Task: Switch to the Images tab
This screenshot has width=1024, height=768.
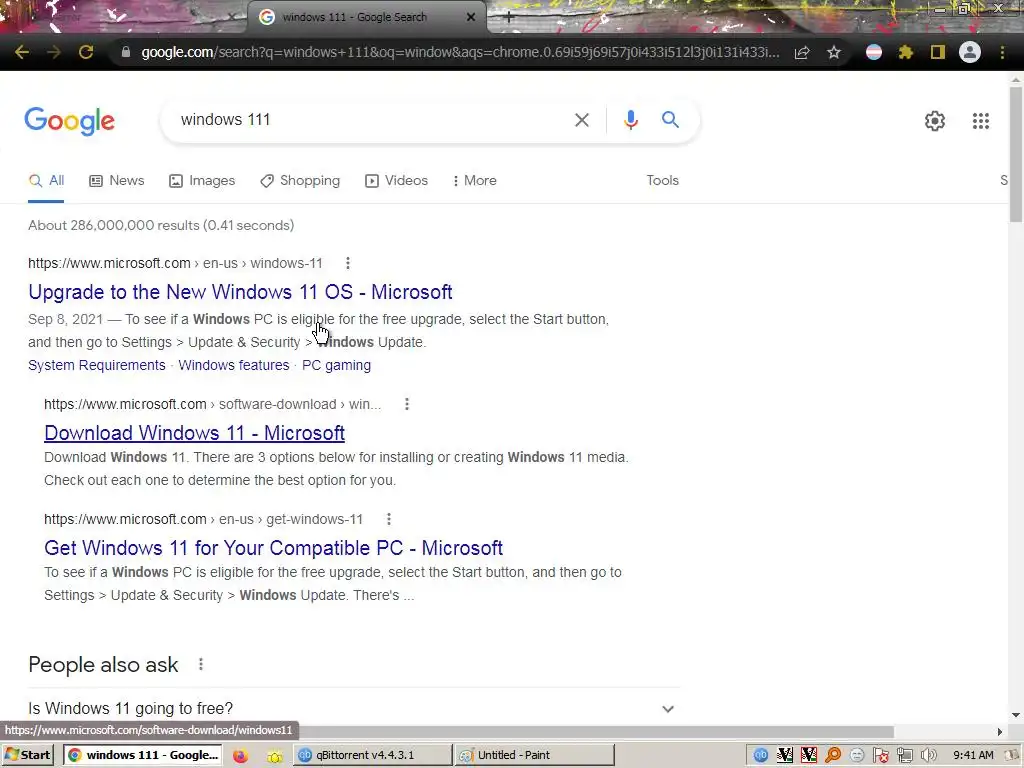Action: click(x=202, y=181)
